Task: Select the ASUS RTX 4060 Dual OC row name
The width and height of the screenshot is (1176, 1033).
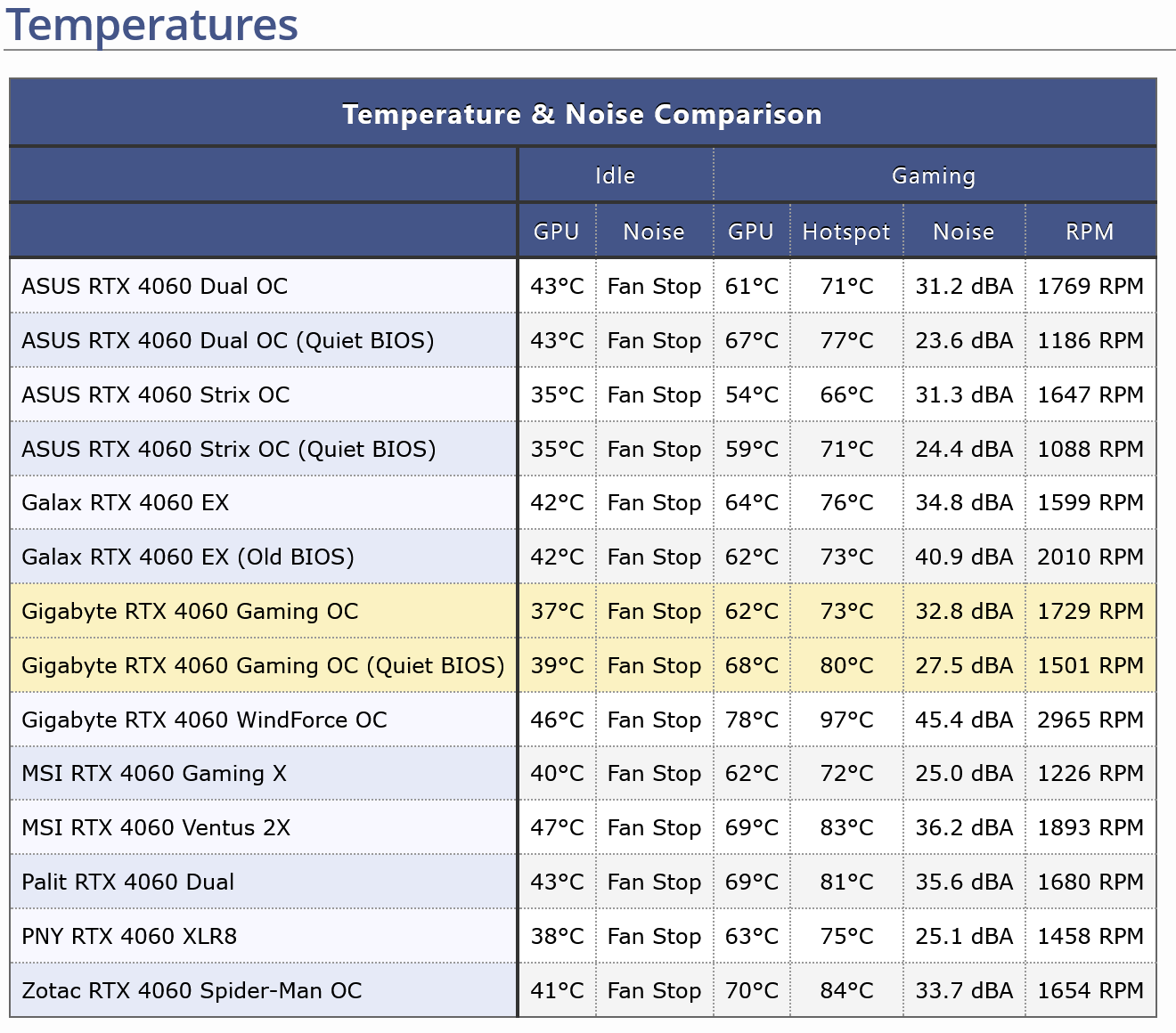Action: tap(155, 286)
